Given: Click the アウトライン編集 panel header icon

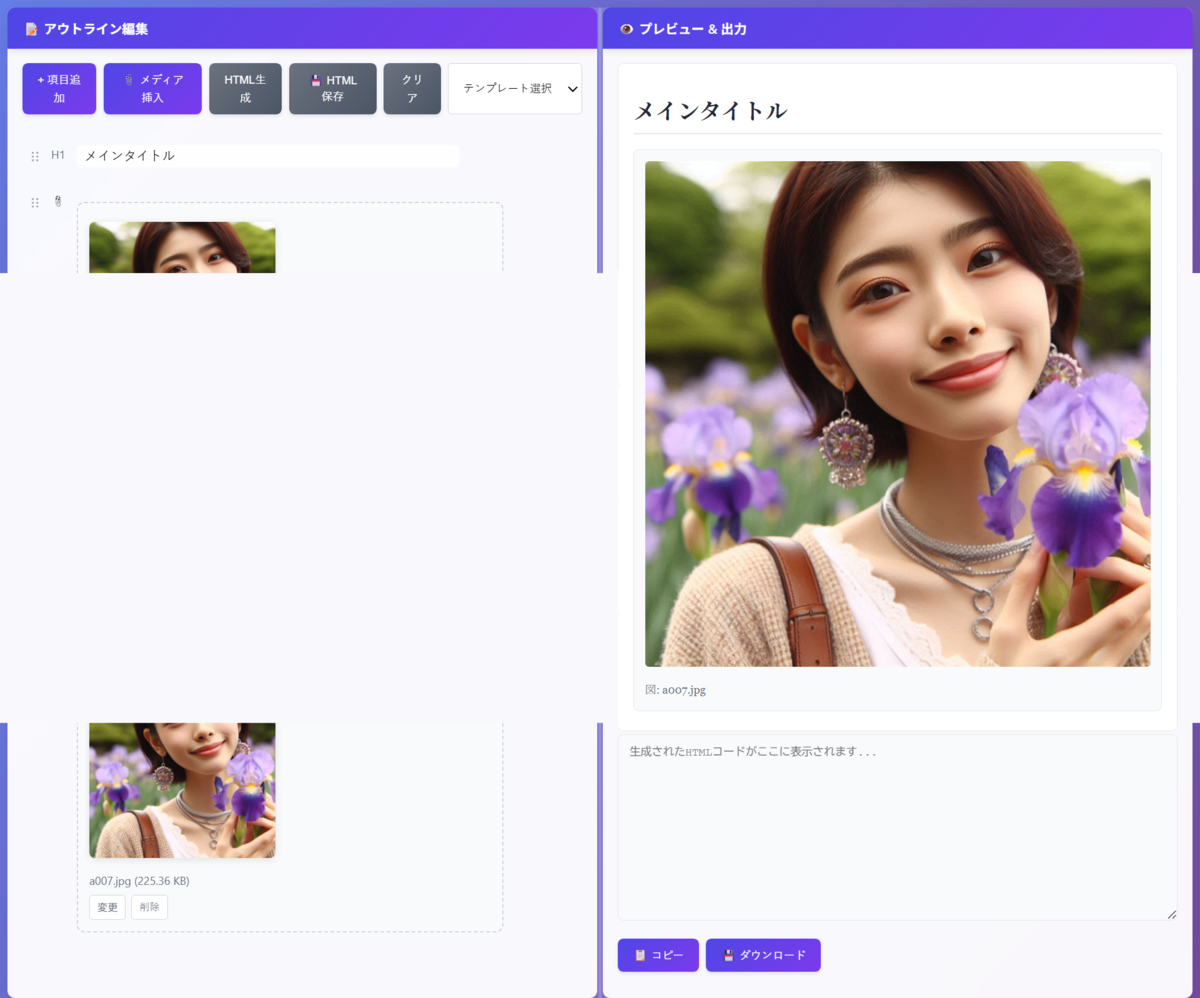Looking at the screenshot, I should 31,29.
